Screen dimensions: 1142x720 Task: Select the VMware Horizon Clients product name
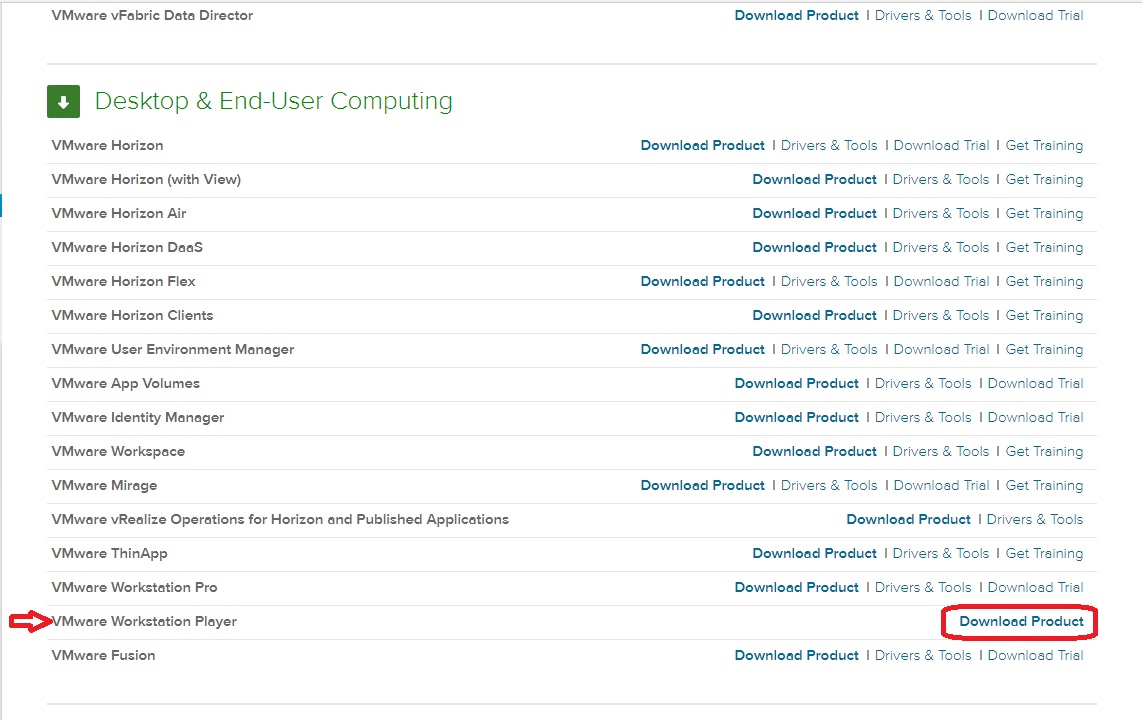pyautogui.click(x=133, y=316)
